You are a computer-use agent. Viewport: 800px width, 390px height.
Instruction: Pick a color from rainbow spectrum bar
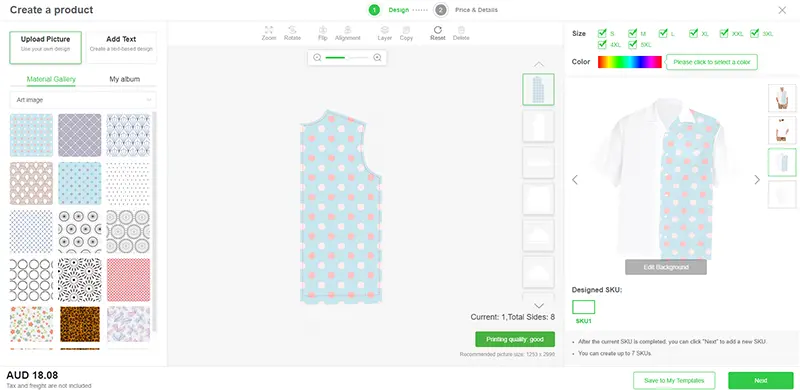click(x=630, y=62)
